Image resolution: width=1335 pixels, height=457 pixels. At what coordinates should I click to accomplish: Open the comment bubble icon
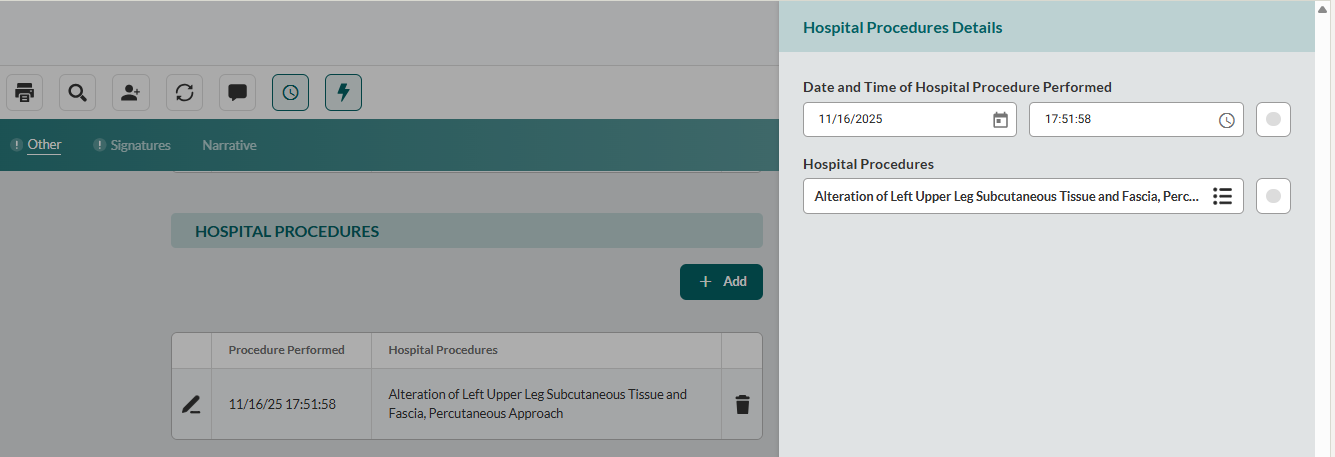pyautogui.click(x=237, y=93)
